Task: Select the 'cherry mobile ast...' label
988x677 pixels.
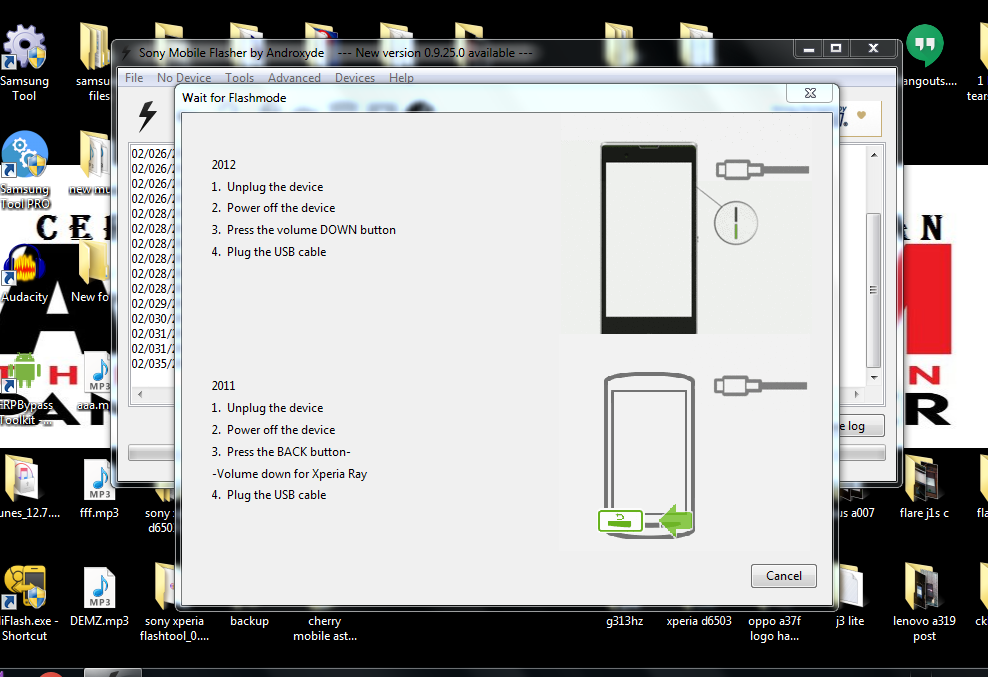Action: click(x=325, y=628)
